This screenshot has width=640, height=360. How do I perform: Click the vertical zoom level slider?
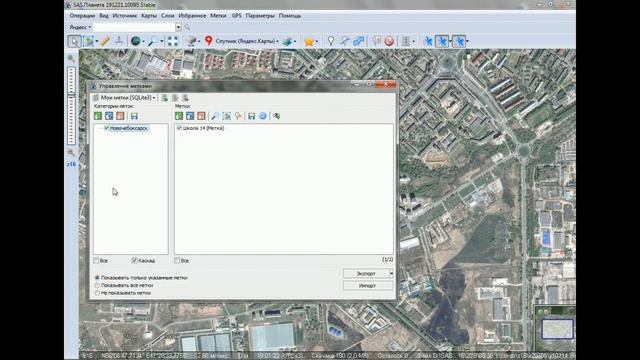point(72,106)
